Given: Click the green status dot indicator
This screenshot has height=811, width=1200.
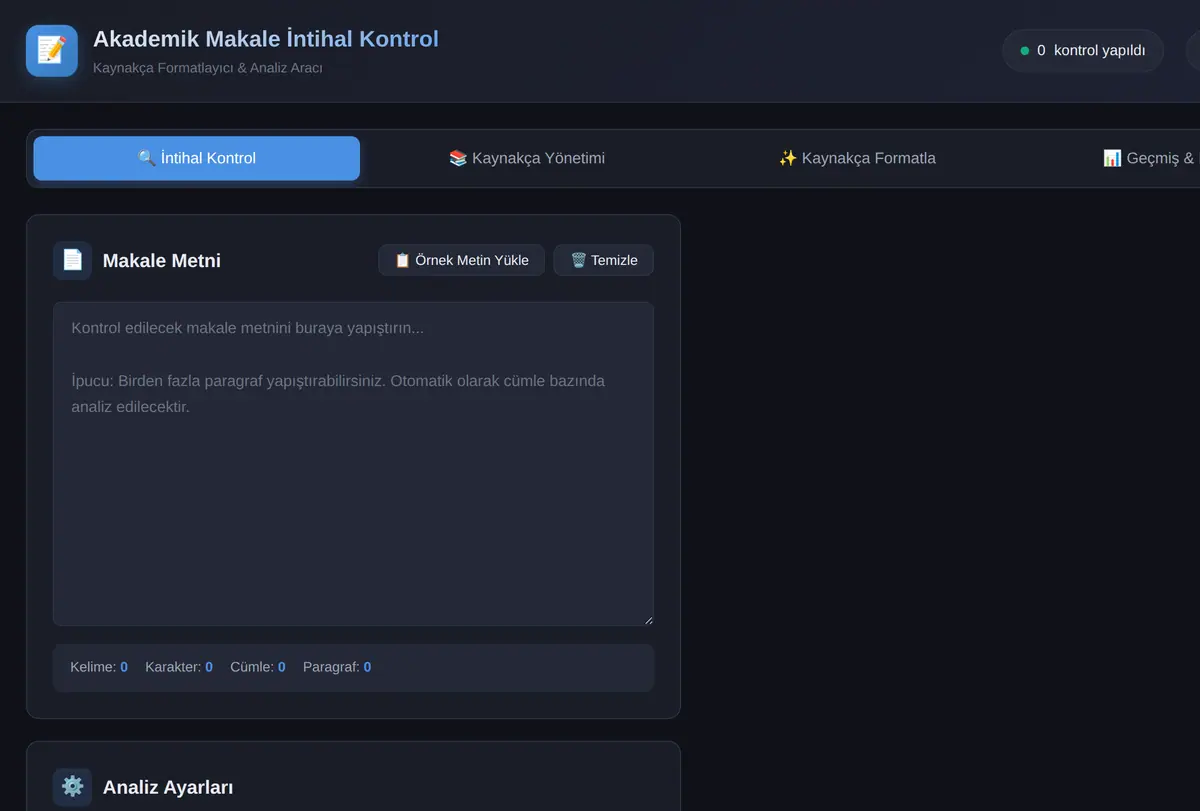Looking at the screenshot, I should (x=1024, y=50).
